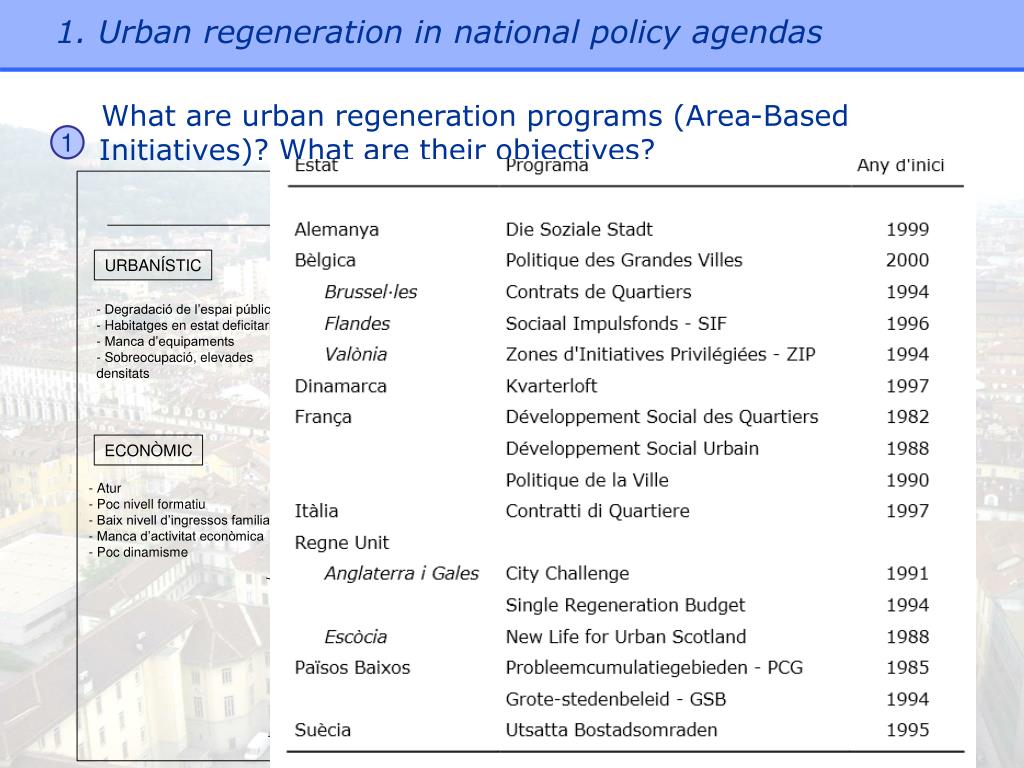Select 'Flandes' sub-row

[357, 323]
